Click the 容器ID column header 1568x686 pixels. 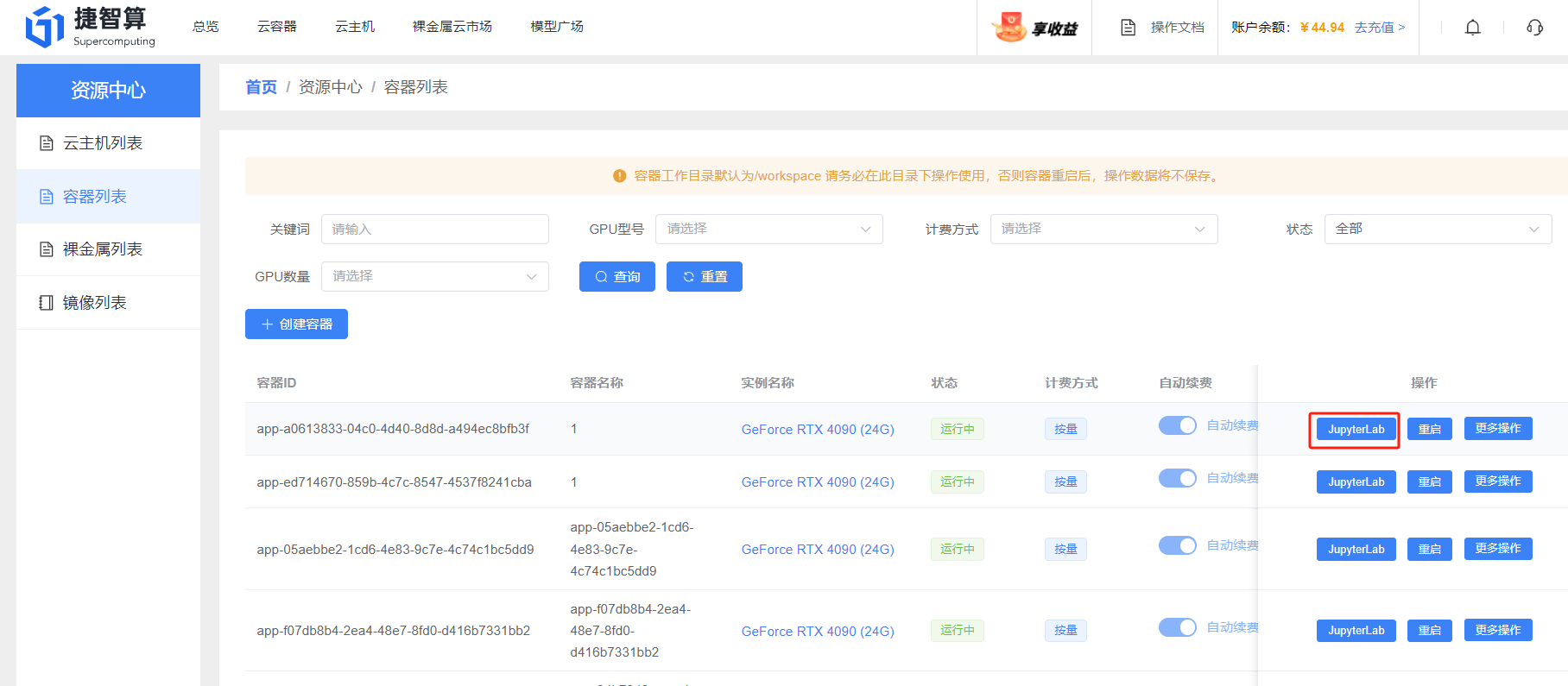(276, 383)
